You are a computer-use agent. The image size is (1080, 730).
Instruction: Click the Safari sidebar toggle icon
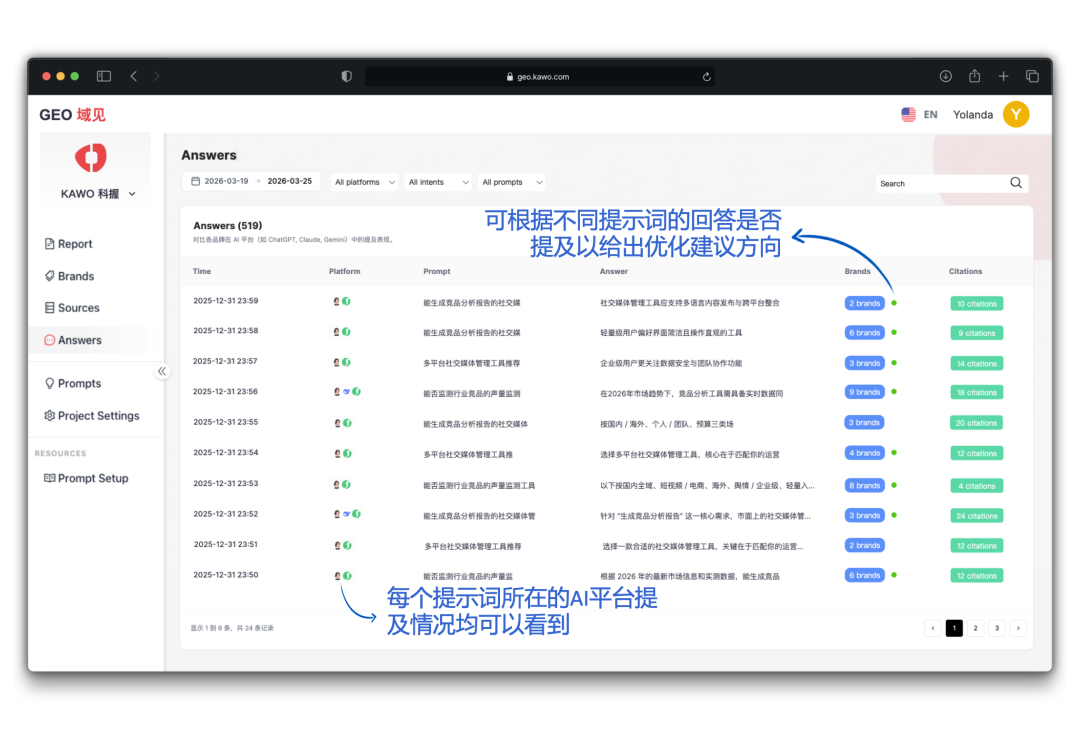pyautogui.click(x=103, y=76)
